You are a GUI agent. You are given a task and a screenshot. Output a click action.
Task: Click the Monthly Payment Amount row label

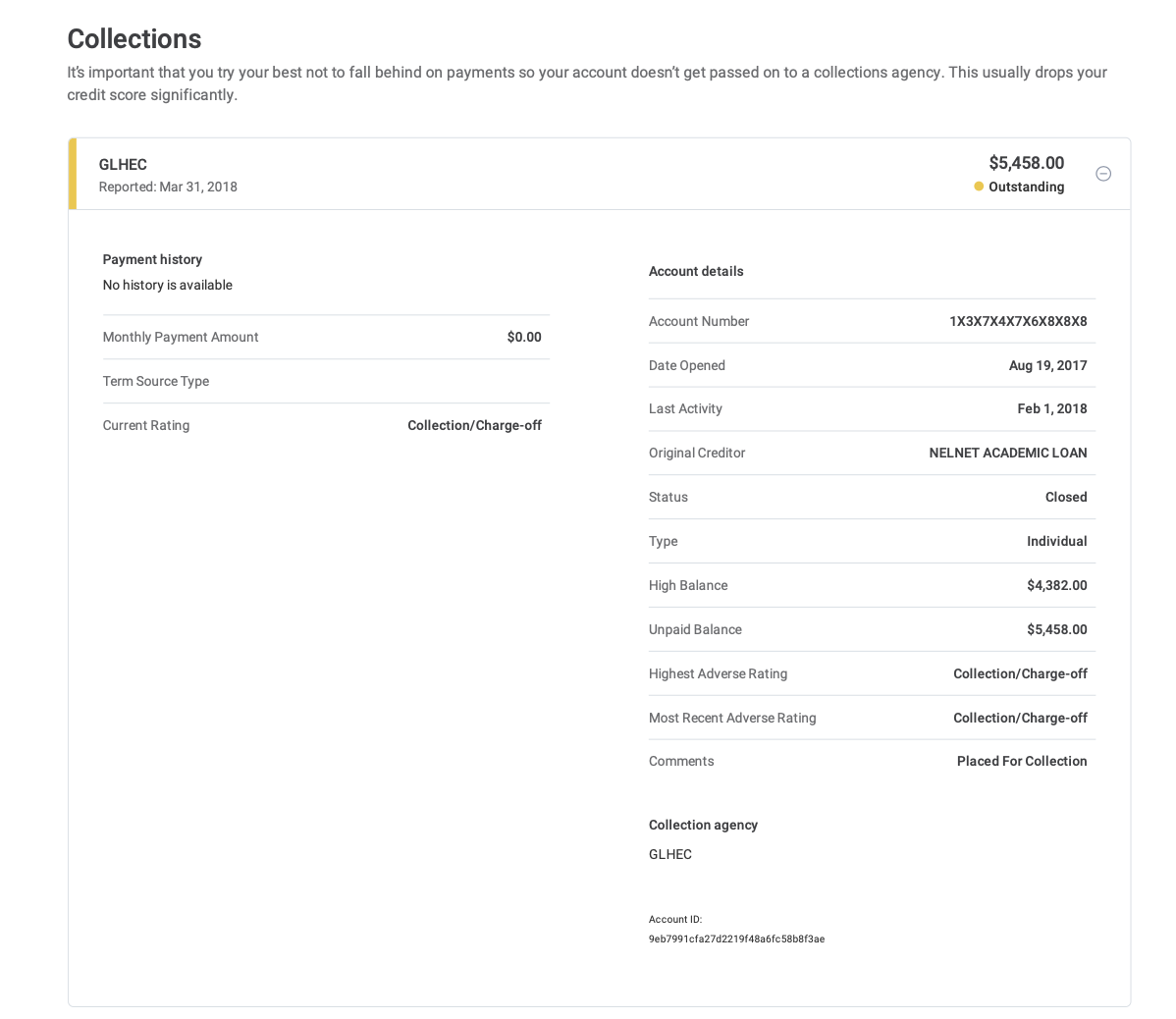[x=181, y=337]
